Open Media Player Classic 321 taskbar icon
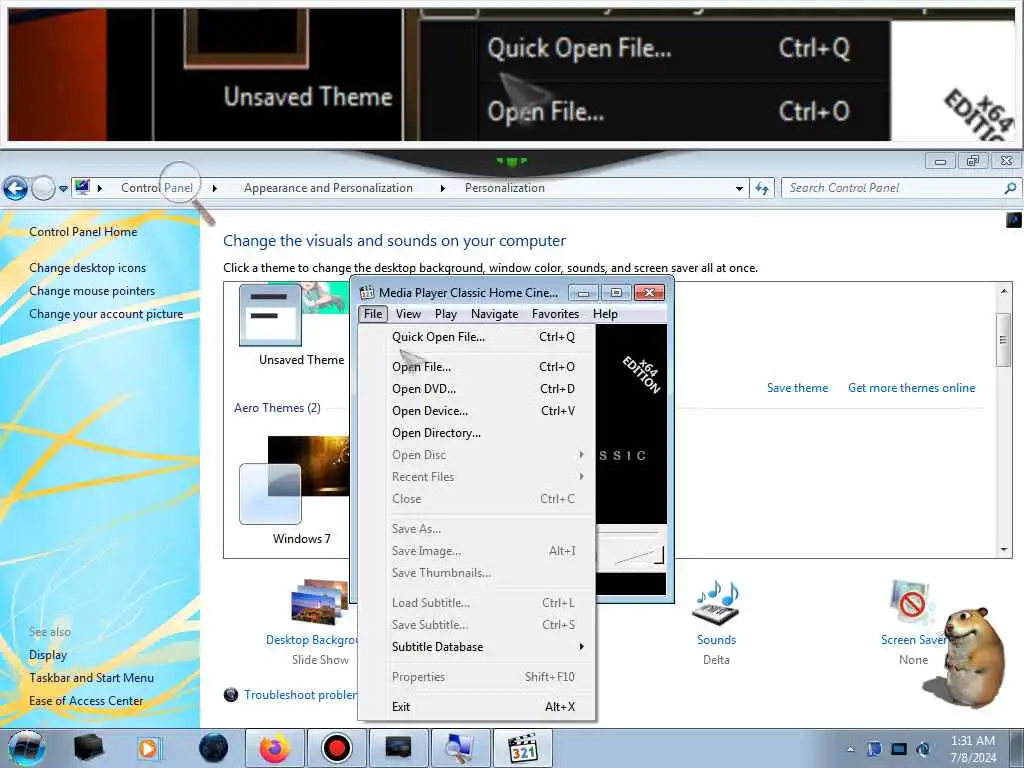 522,748
